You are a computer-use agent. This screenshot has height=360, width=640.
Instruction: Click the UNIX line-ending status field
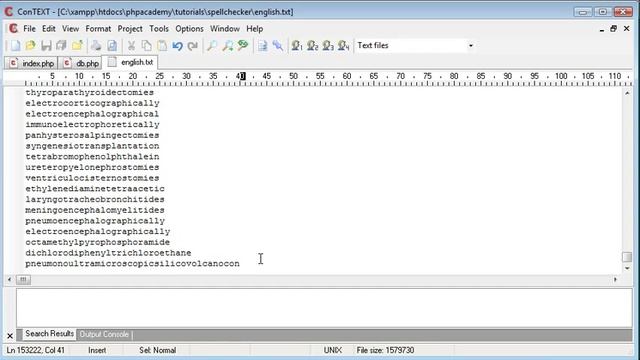pos(332,350)
